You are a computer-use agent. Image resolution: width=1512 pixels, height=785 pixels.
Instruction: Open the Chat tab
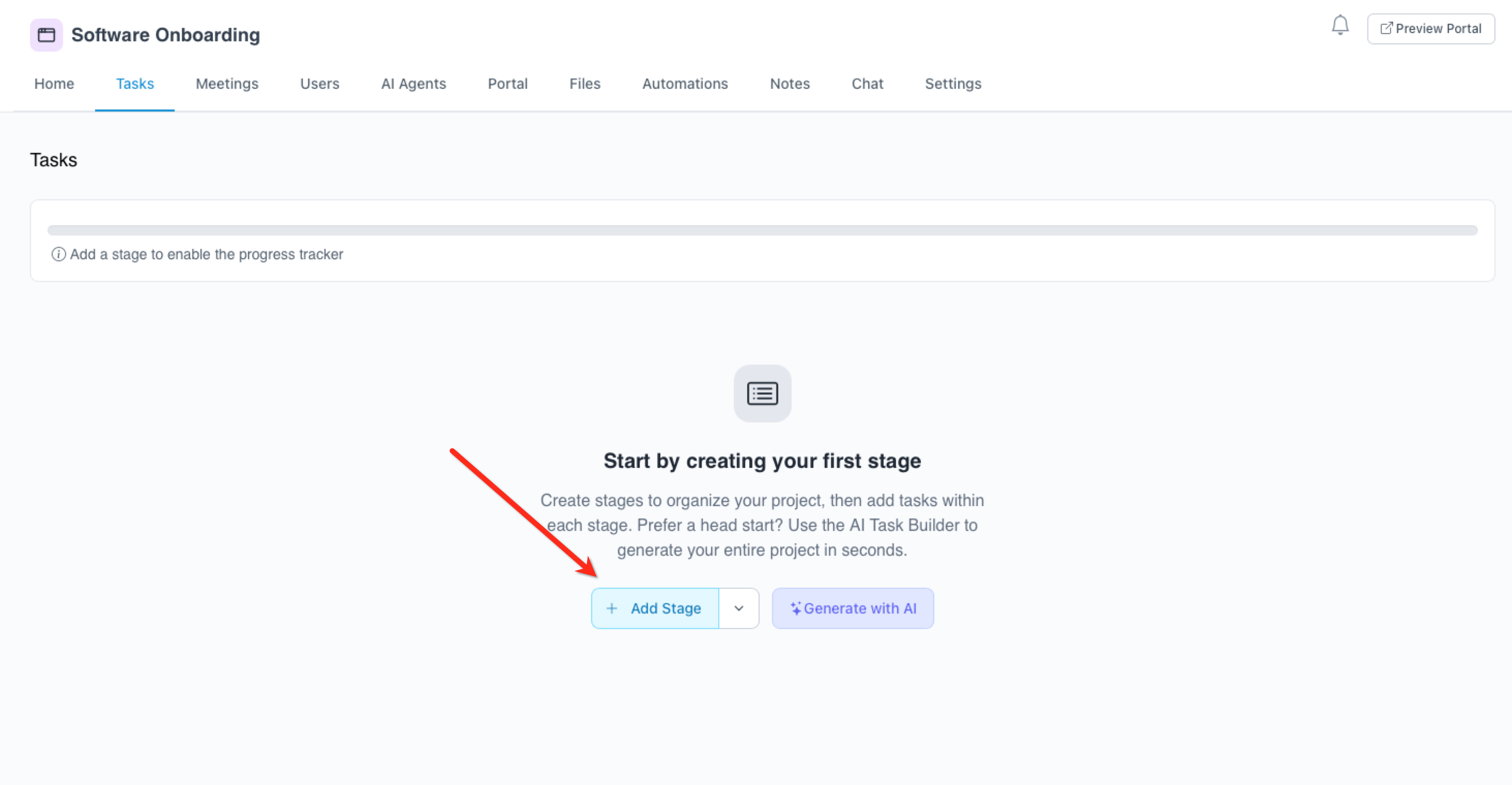click(867, 84)
